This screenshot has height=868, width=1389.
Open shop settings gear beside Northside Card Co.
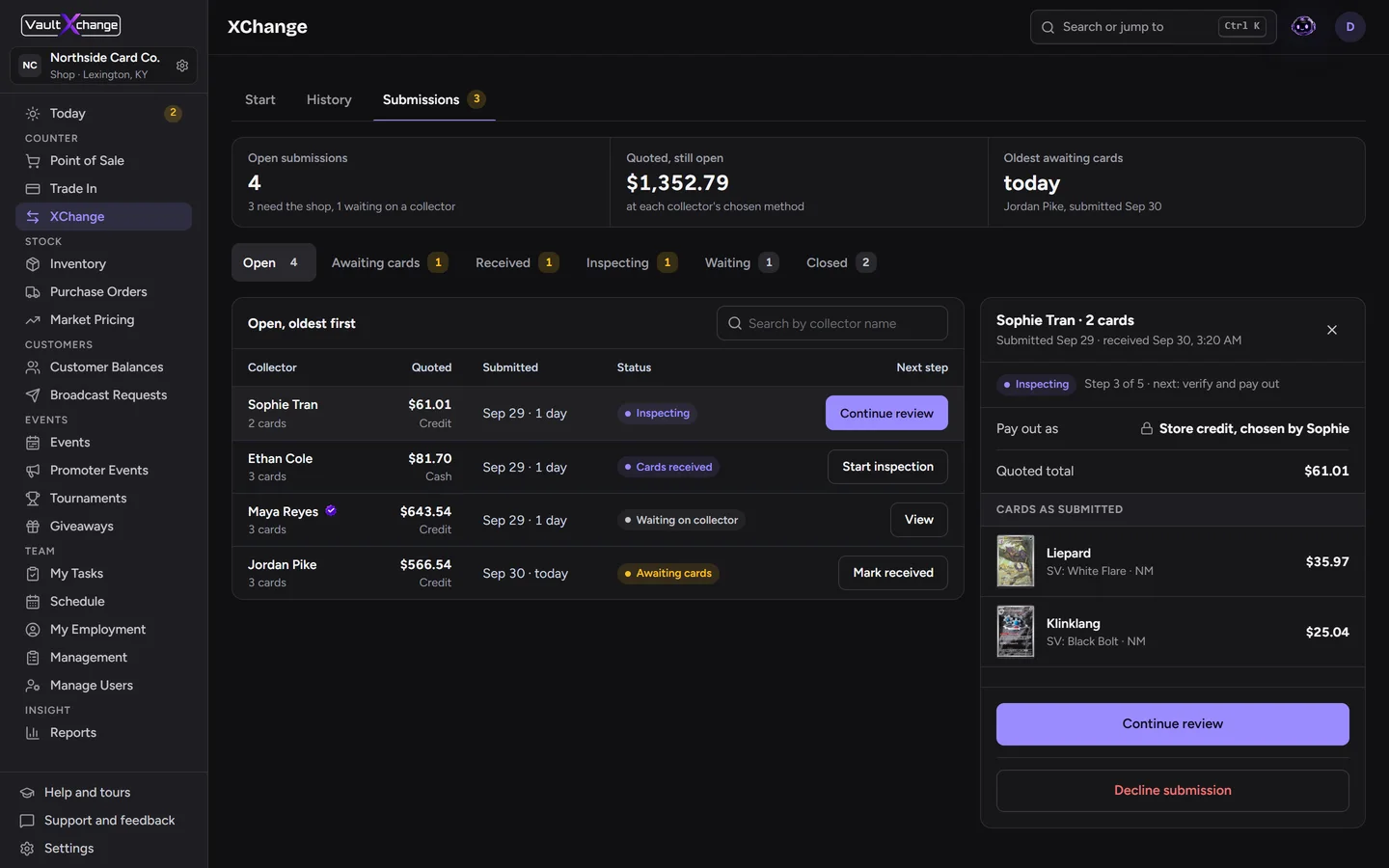coord(182,66)
